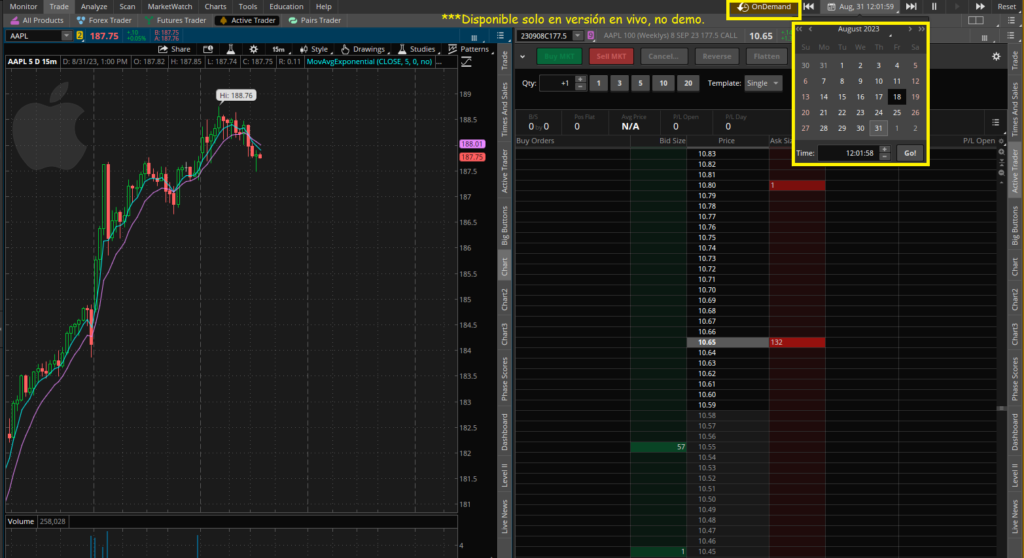Open the Forex Trader tab
The width and height of the screenshot is (1024, 558).
click(104, 20)
